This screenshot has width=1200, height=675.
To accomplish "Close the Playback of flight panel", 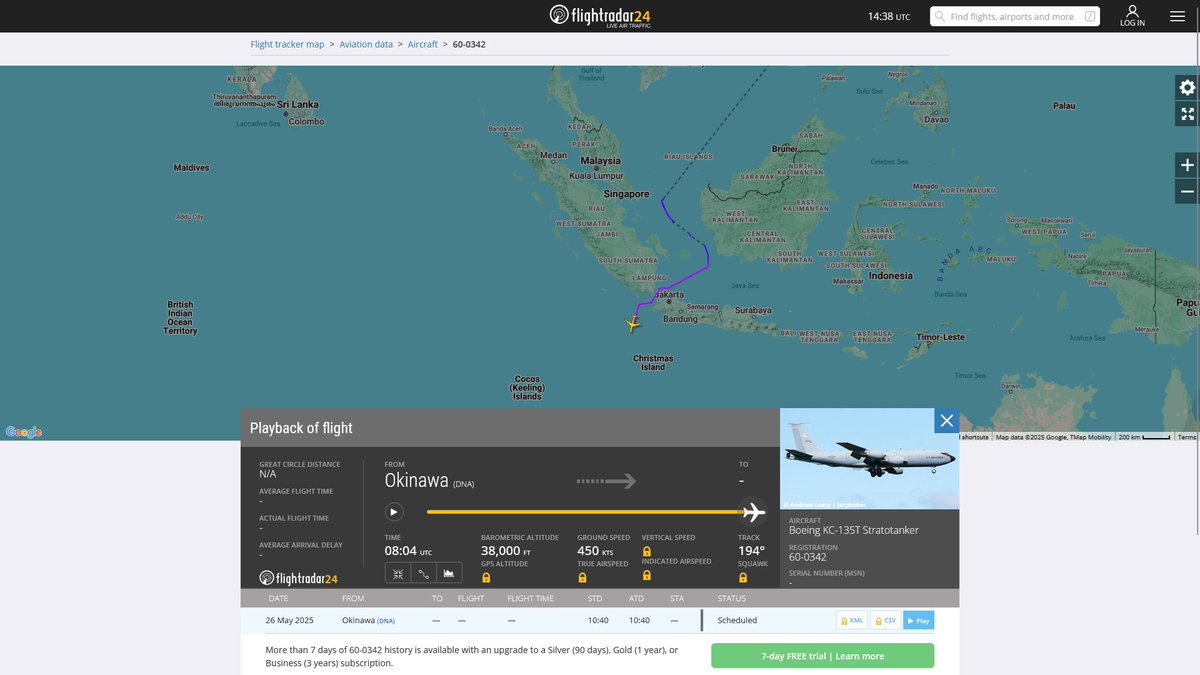I will pos(946,421).
